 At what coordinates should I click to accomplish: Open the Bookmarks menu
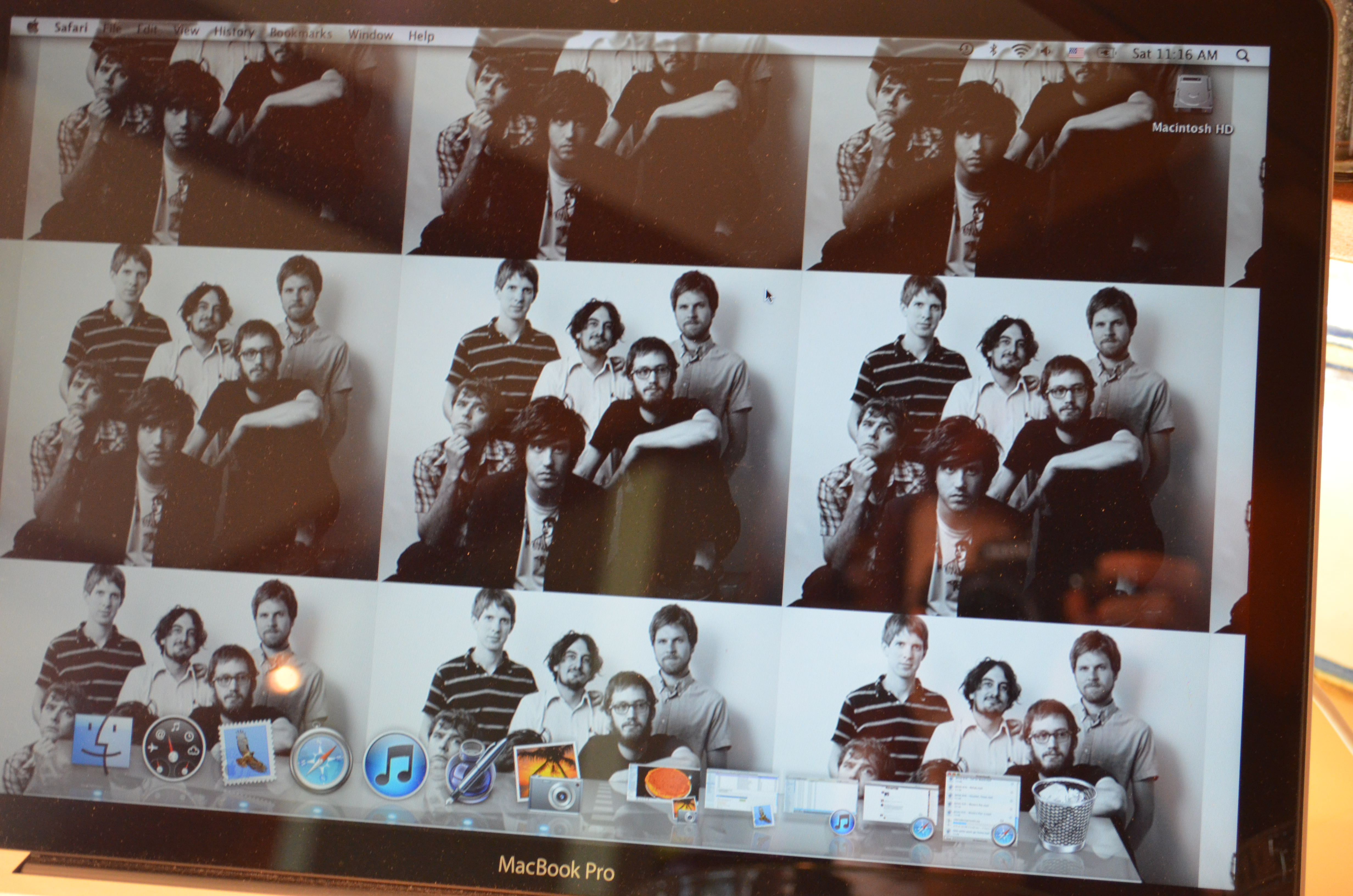pos(301,33)
